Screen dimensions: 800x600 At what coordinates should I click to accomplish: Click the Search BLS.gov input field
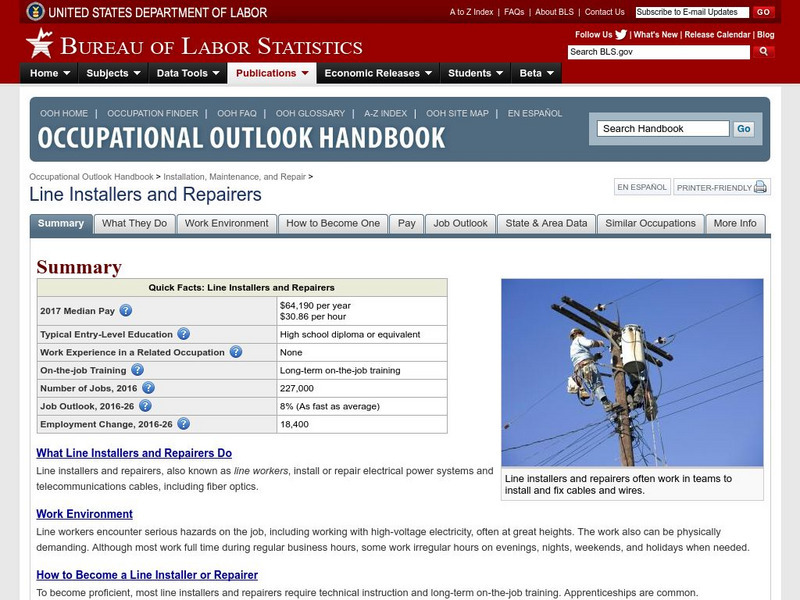tap(659, 52)
